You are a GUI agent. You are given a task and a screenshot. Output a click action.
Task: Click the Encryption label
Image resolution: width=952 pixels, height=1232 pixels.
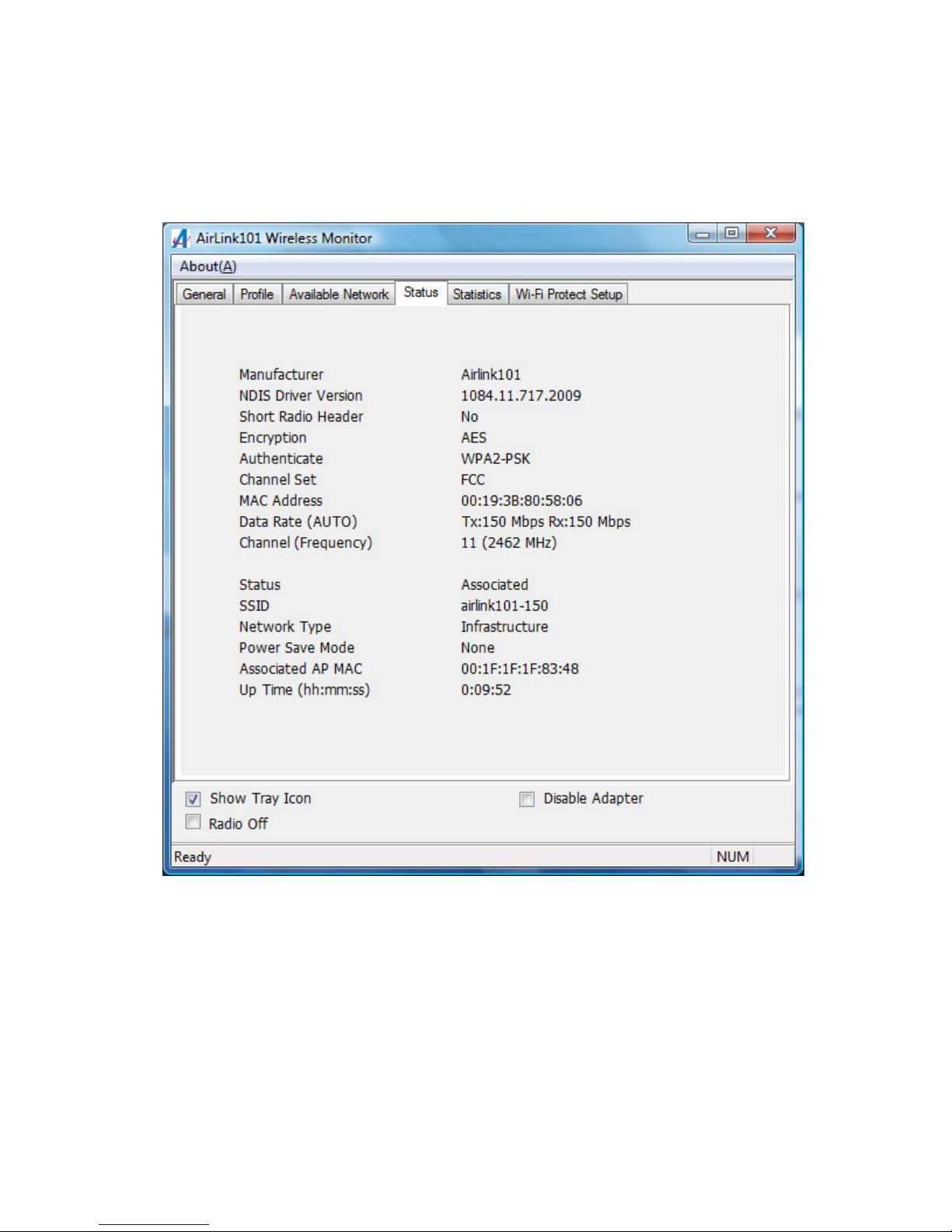(273, 438)
